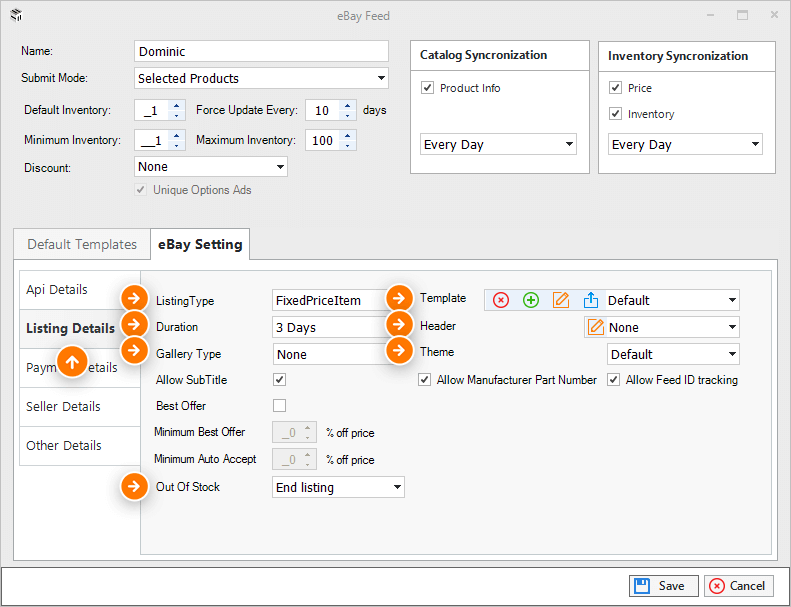Screen dimensions: 791x607
Task: Click the Save button
Action: (663, 586)
